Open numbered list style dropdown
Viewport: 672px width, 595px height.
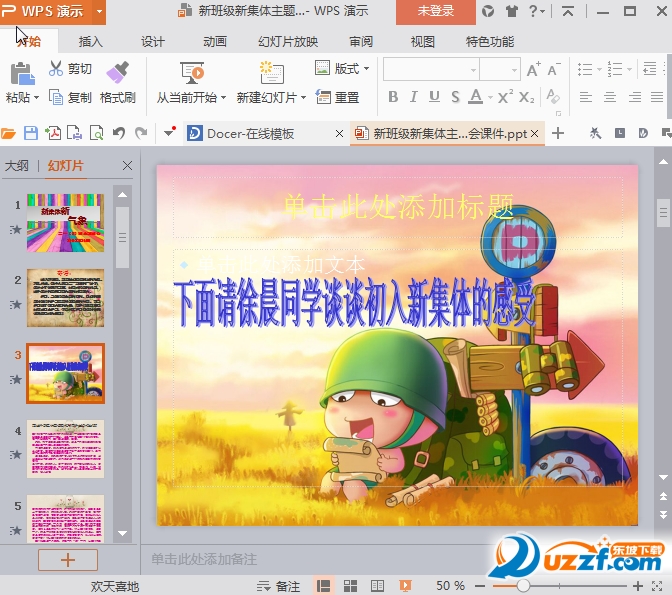pyautogui.click(x=629, y=69)
